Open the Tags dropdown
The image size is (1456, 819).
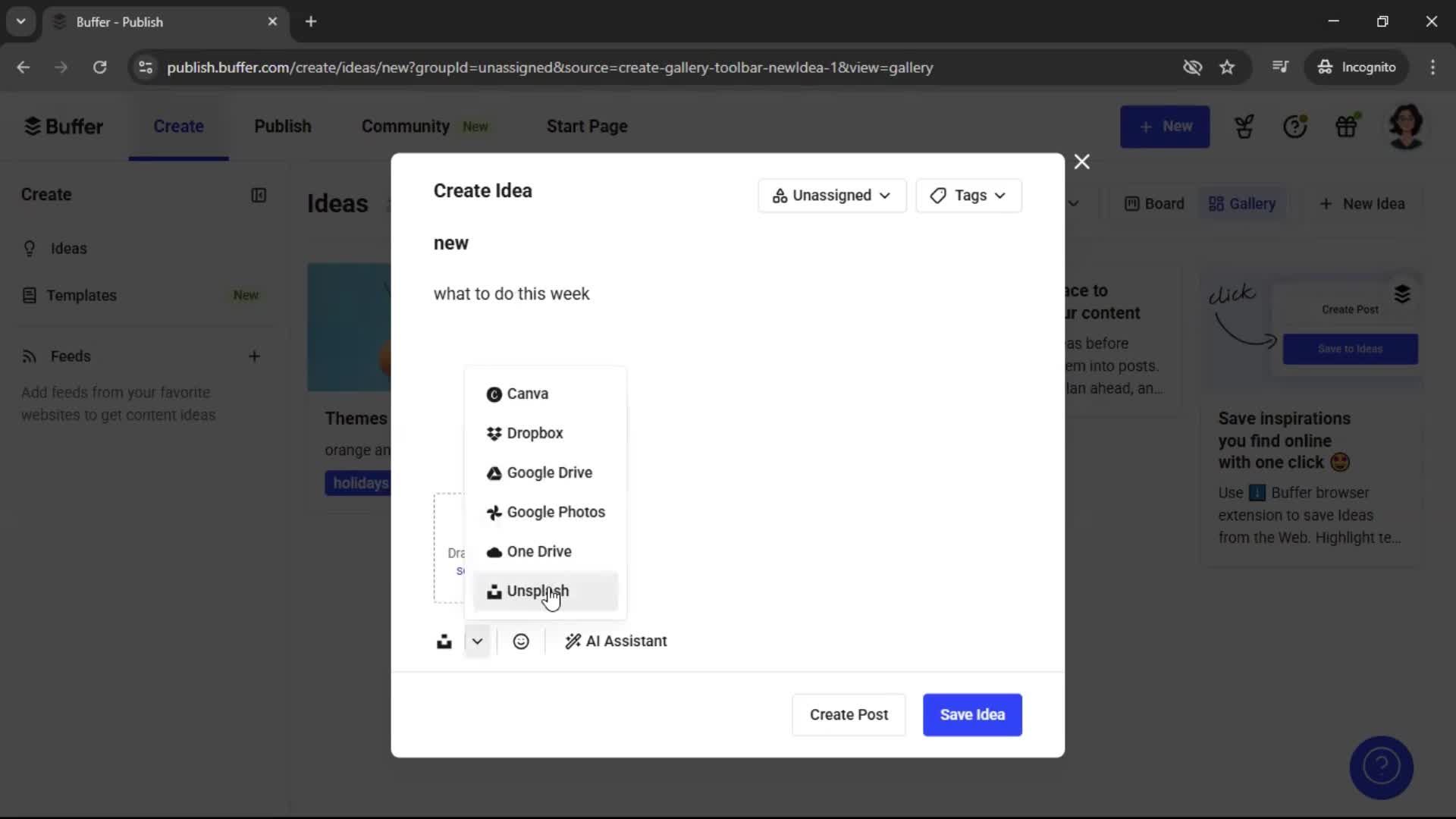tap(968, 195)
